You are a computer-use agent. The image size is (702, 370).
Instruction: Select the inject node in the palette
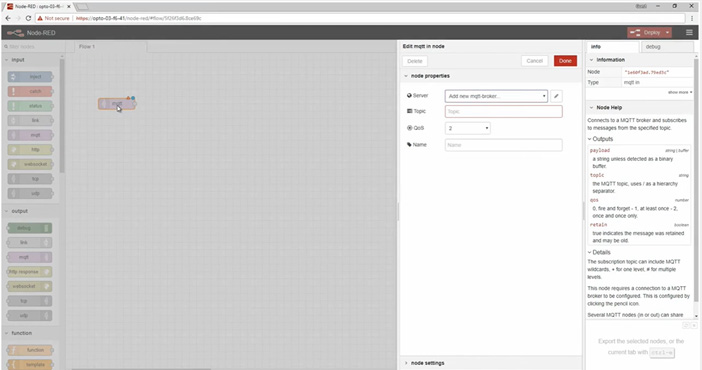[x=30, y=77]
